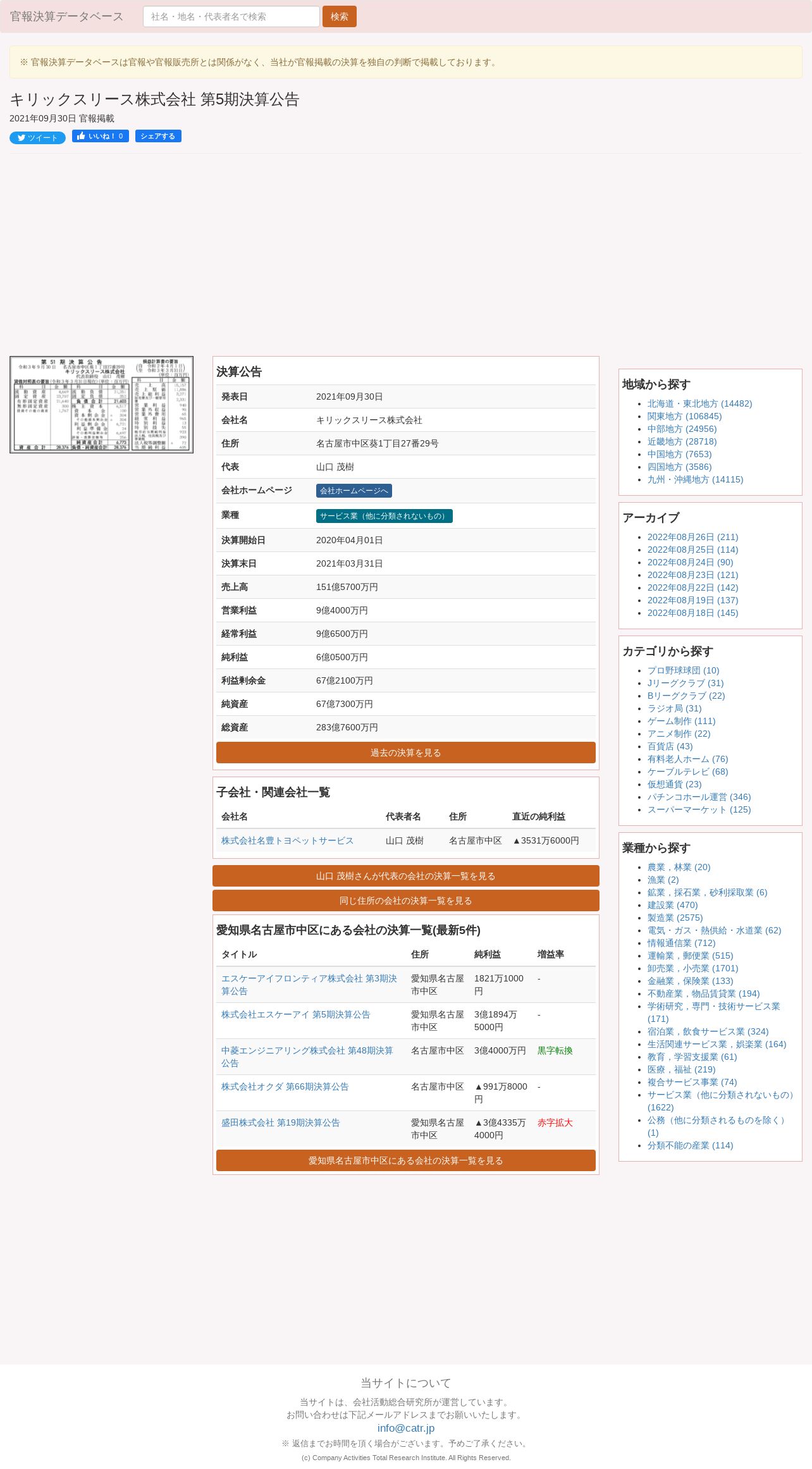This screenshot has width=812, height=1469.
Task: Click 愛知県名古屋市中区にある会社の決算一覧を見る button
Action: (406, 1160)
